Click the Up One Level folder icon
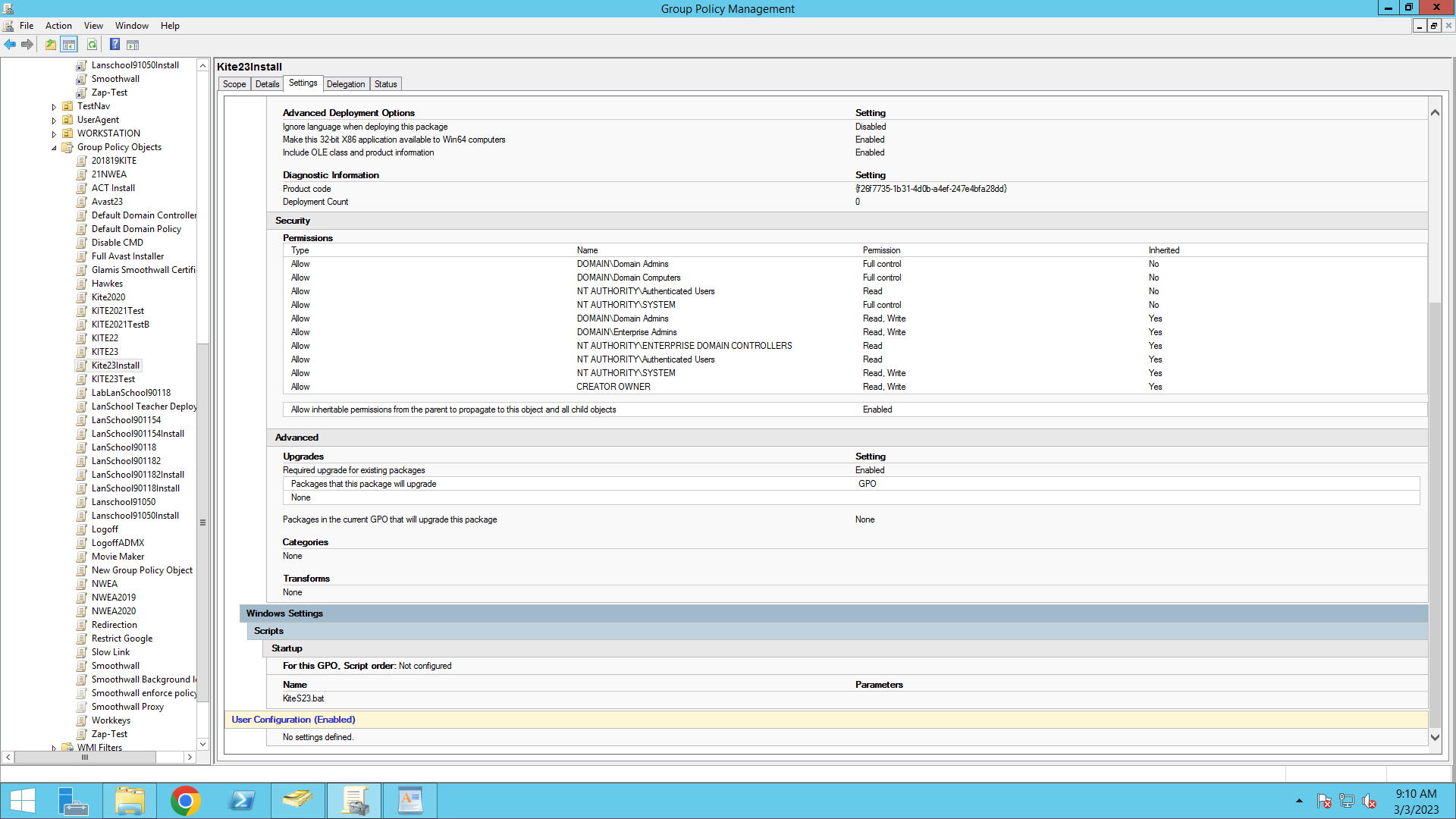 click(x=50, y=45)
